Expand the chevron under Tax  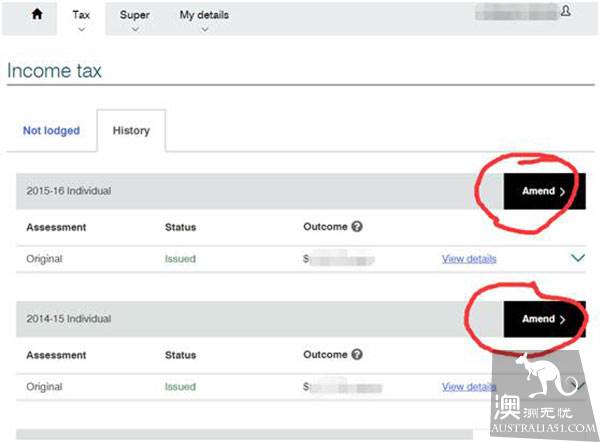(x=82, y=29)
